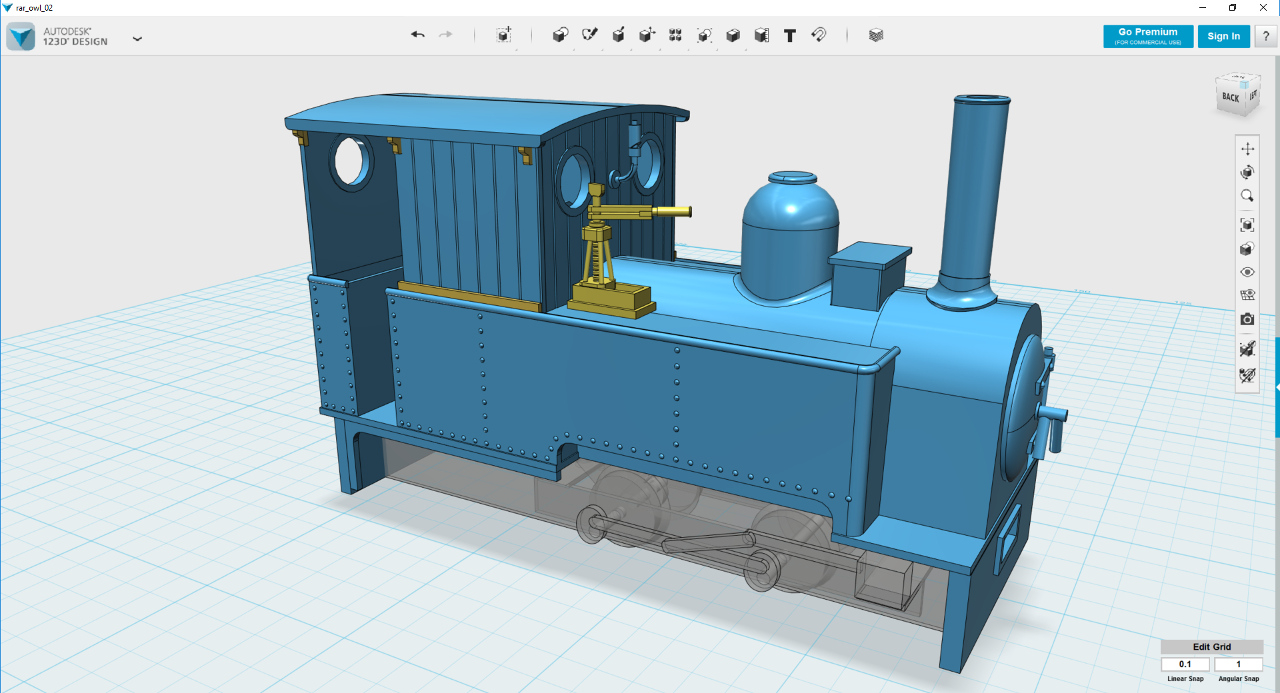Click the Sign In button
This screenshot has height=693, width=1280.
1224,36
